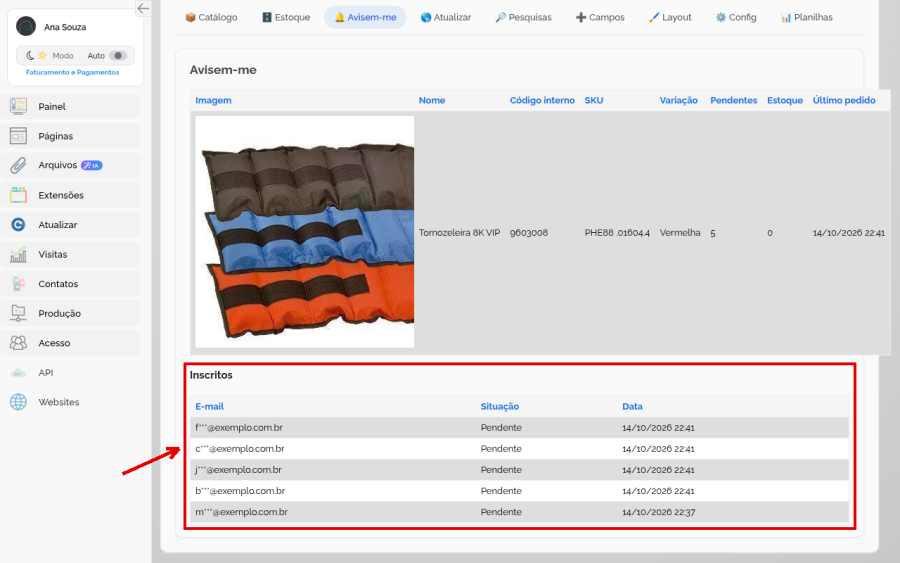Sort by the Código interno column header
The image size is (900, 563).
(x=542, y=100)
